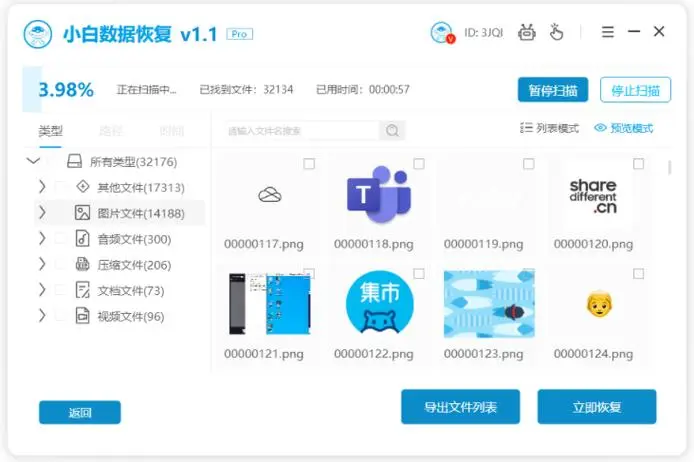Image resolution: width=694 pixels, height=462 pixels.
Task: Click the drive icon beside 所有类型
Action: point(74,161)
